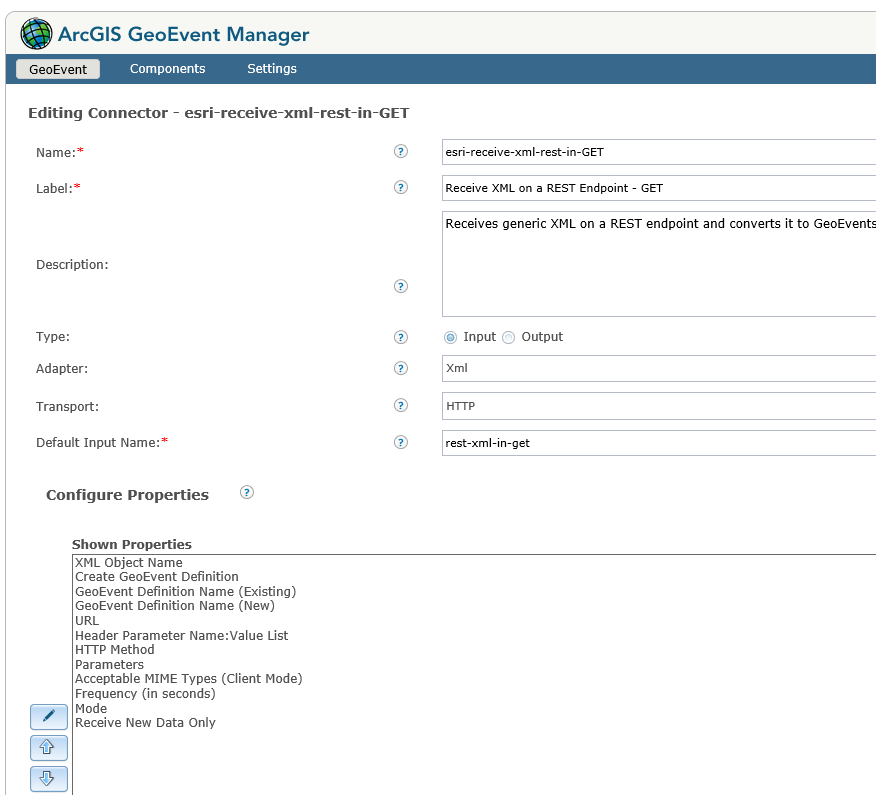Click the pencil edit property button
876x795 pixels.
click(x=49, y=717)
